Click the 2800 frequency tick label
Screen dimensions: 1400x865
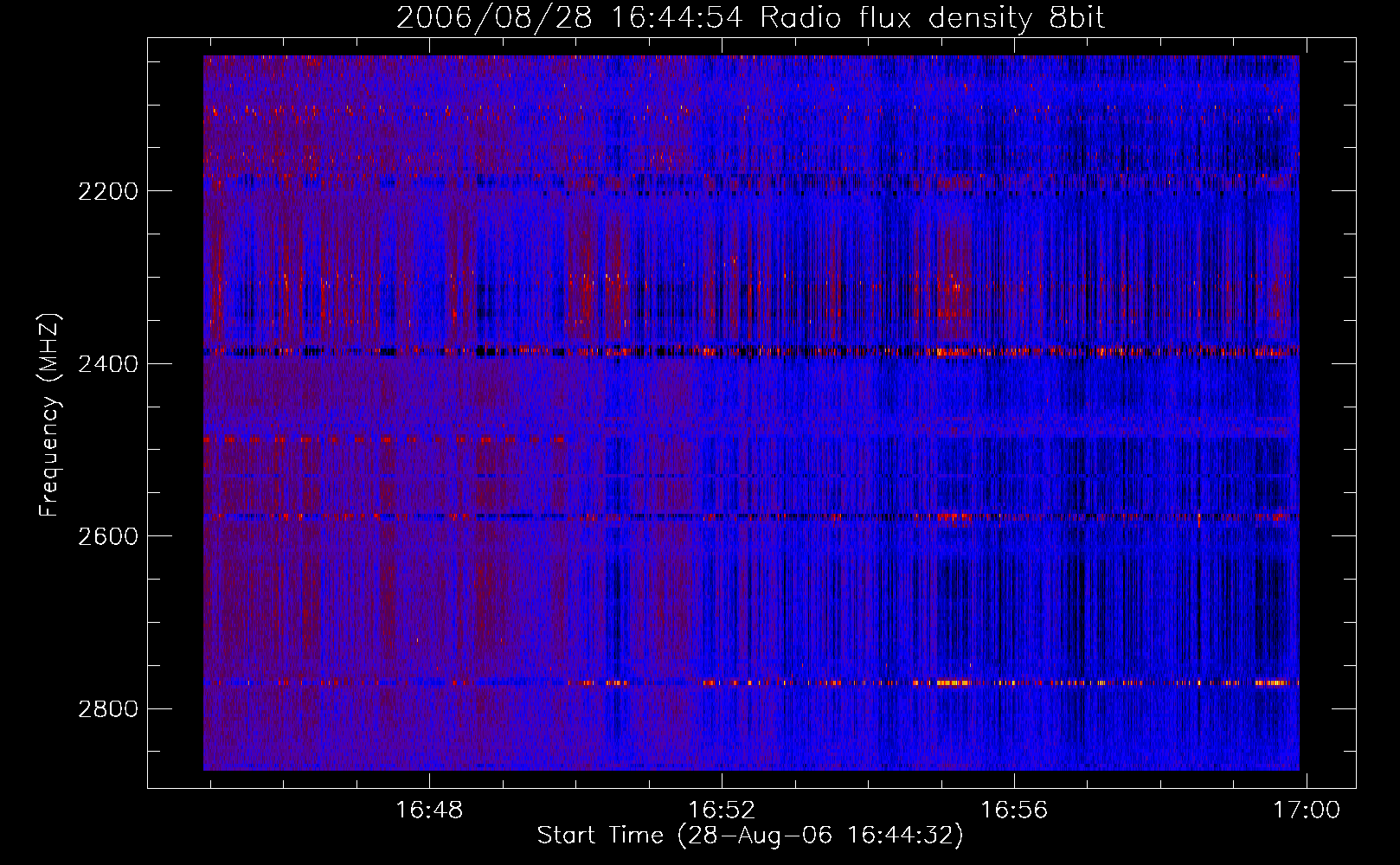[108, 709]
